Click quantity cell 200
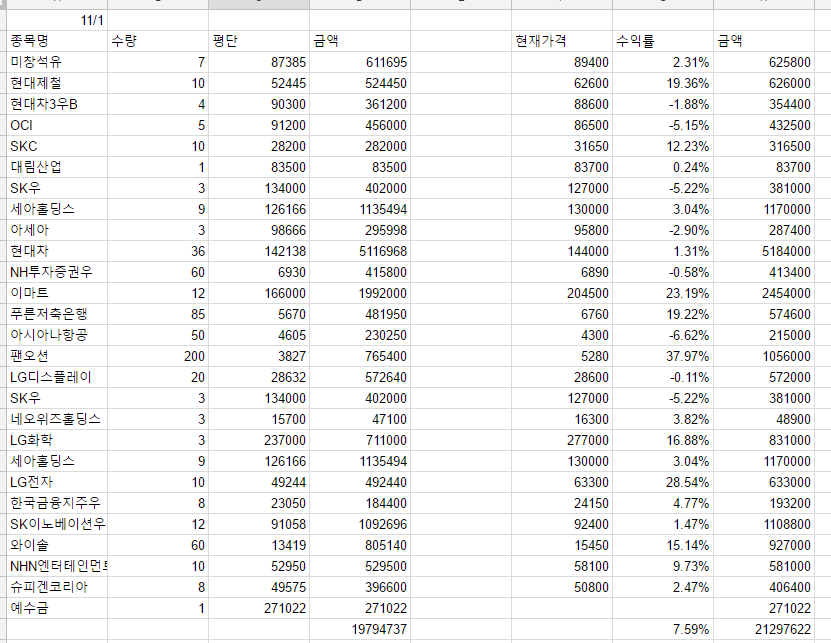Image resolution: width=831 pixels, height=643 pixels. pyautogui.click(x=158, y=356)
